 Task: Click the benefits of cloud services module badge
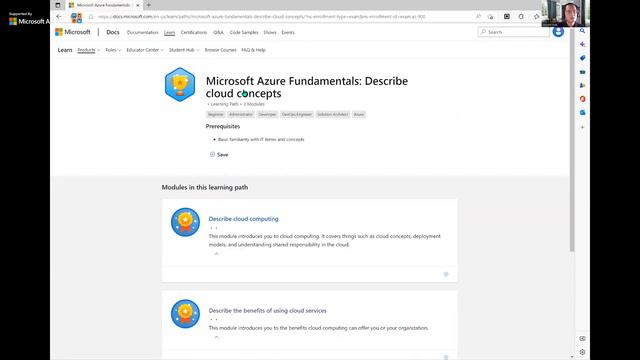[185, 314]
